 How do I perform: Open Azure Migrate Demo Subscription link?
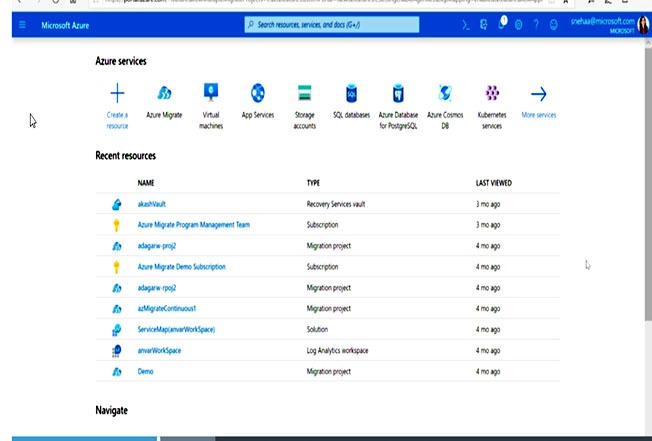(x=182, y=266)
